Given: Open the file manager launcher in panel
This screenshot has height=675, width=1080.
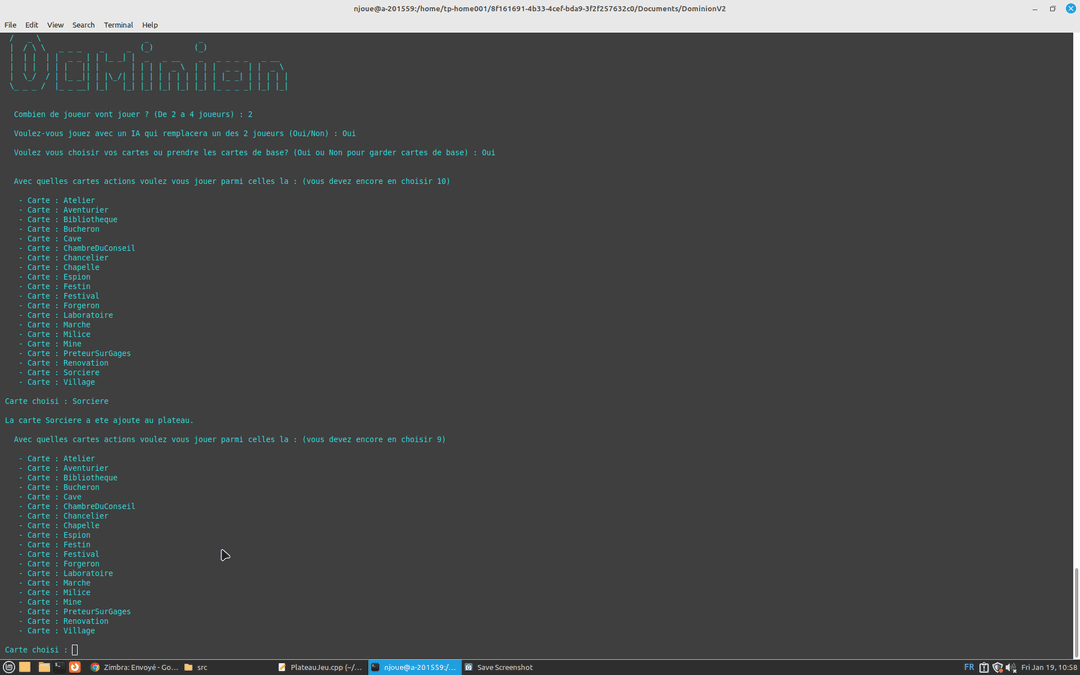Looking at the screenshot, I should click(x=44, y=667).
